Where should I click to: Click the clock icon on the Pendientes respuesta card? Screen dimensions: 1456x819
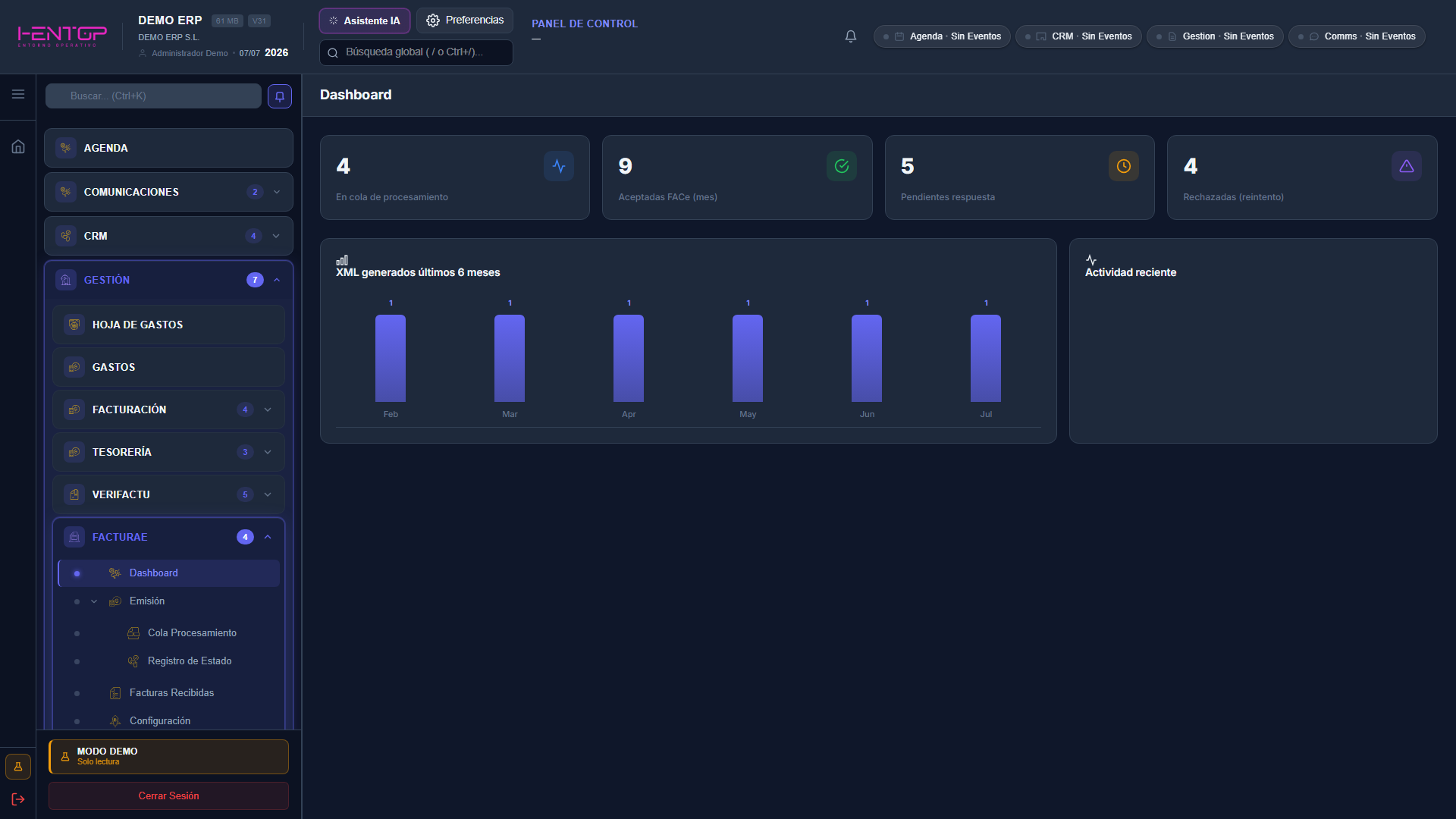click(1124, 166)
